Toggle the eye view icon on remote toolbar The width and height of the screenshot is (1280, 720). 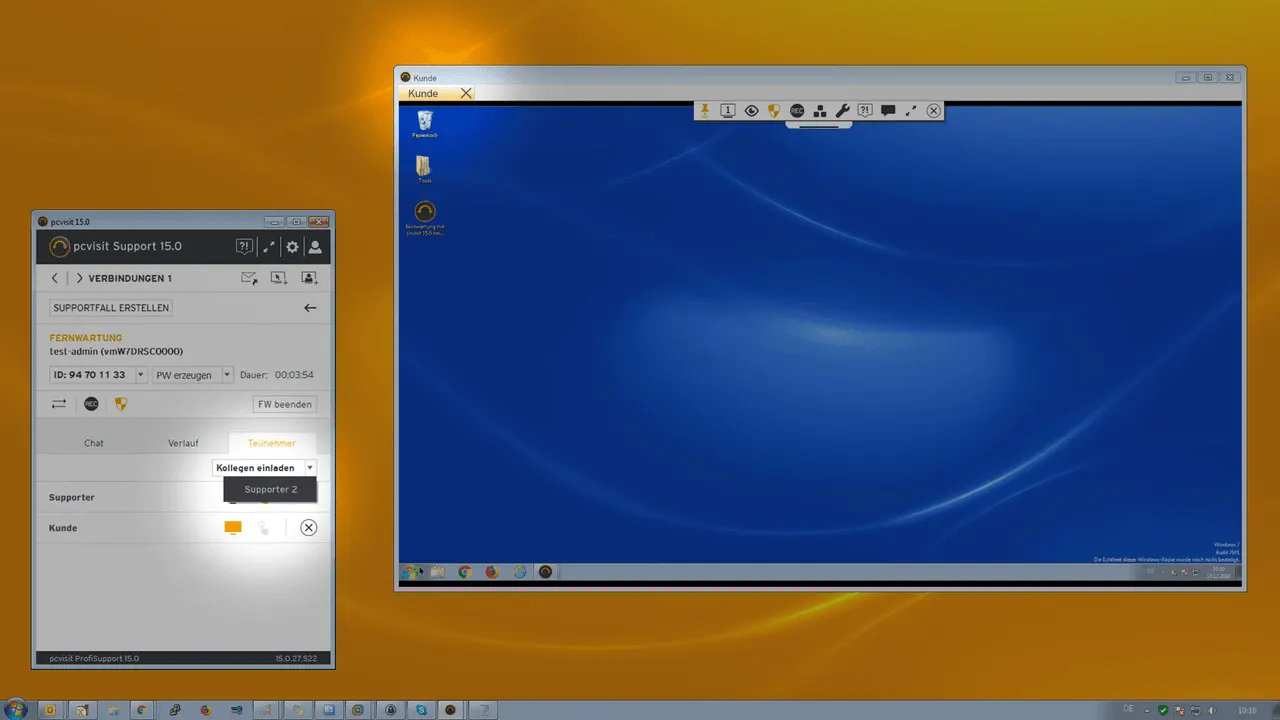point(752,111)
